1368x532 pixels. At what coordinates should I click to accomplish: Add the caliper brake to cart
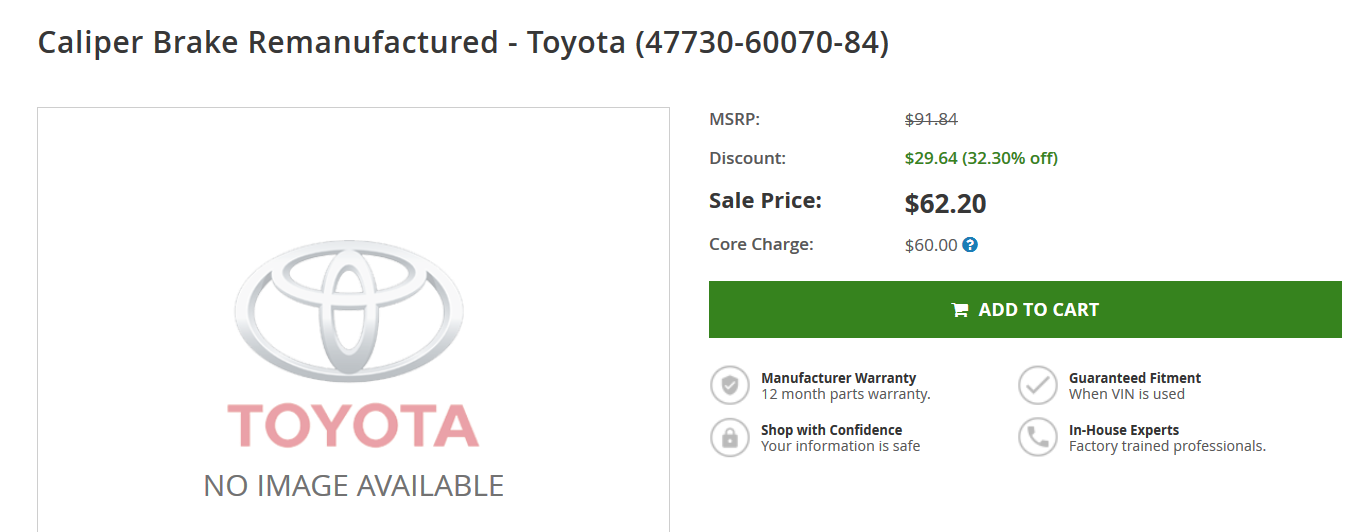pyautogui.click(x=1025, y=309)
